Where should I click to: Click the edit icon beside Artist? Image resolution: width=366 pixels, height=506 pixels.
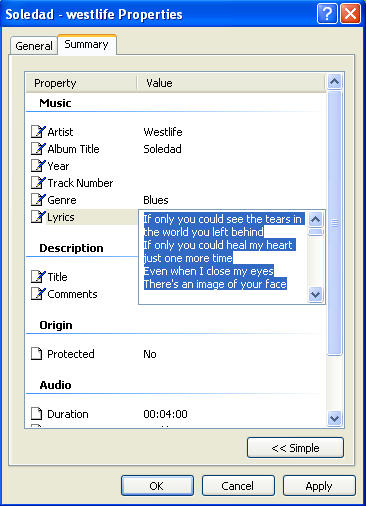[x=38, y=132]
